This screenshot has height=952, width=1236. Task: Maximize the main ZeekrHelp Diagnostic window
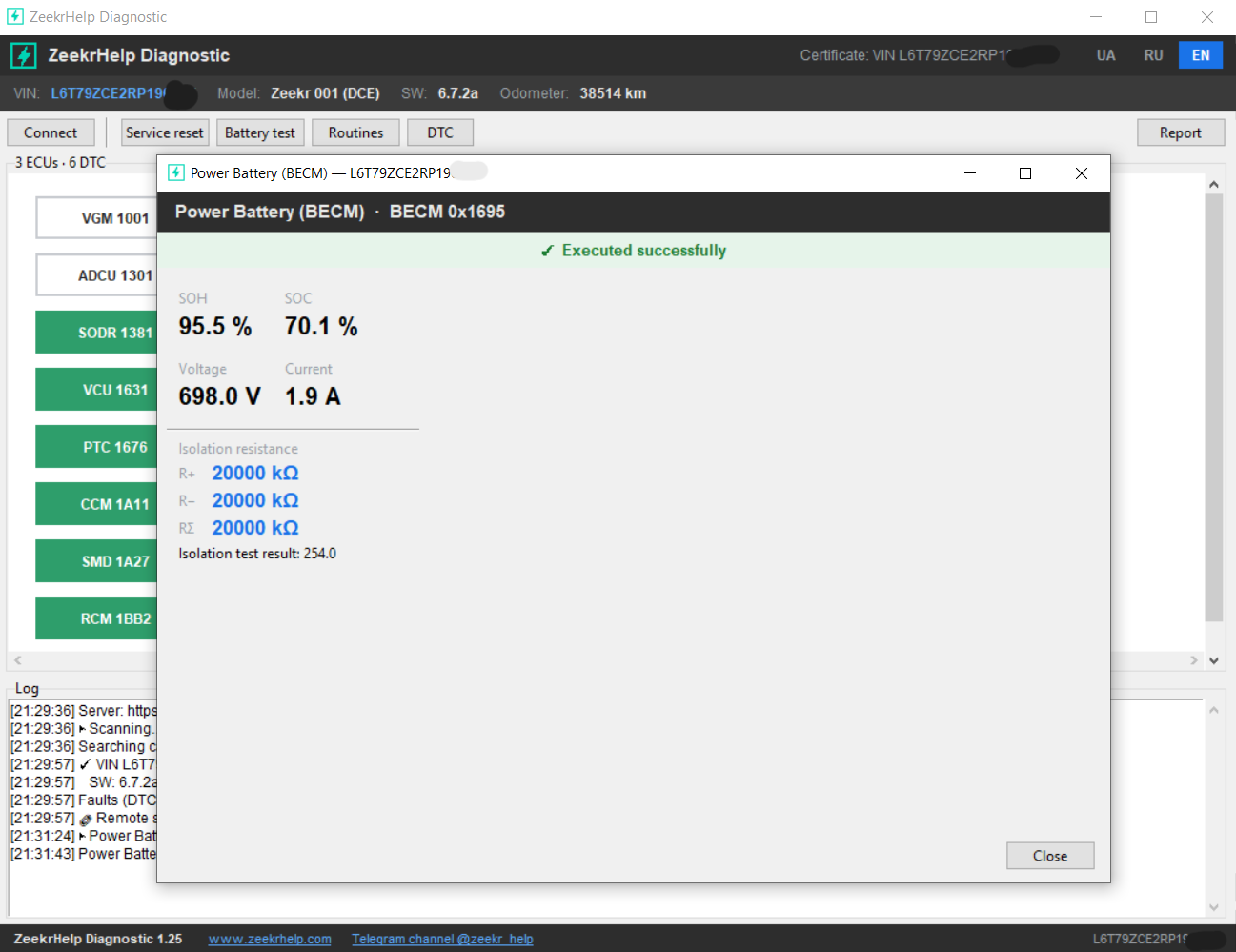(1151, 17)
